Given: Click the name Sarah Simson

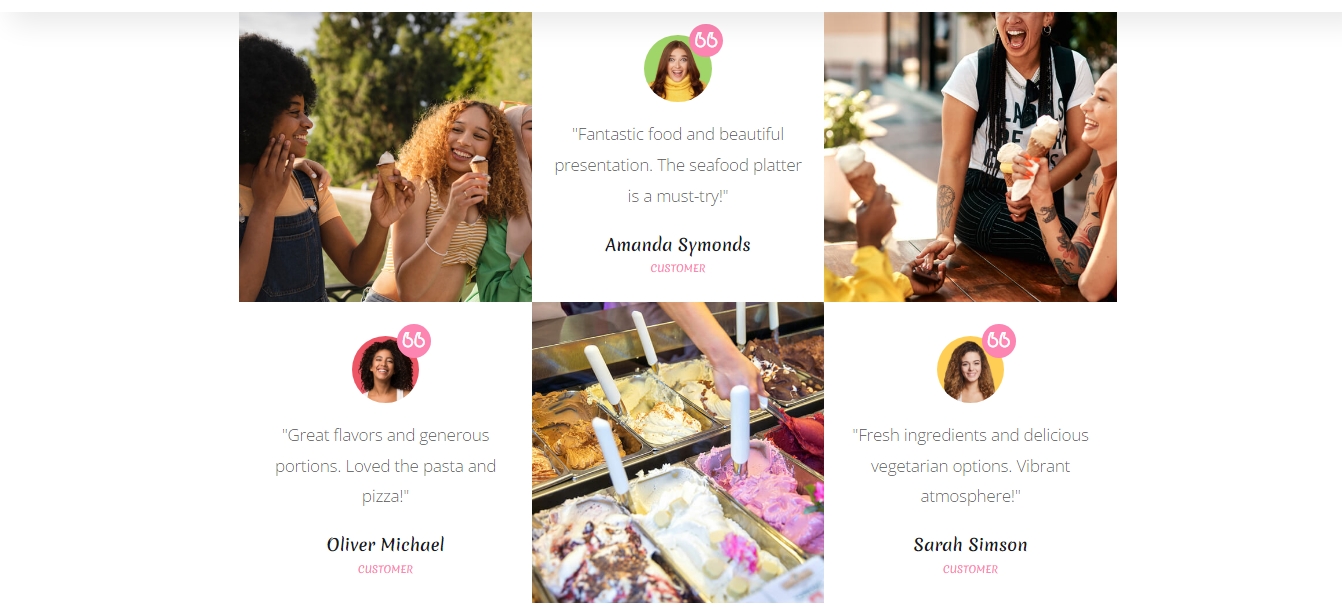Looking at the screenshot, I should tap(971, 545).
